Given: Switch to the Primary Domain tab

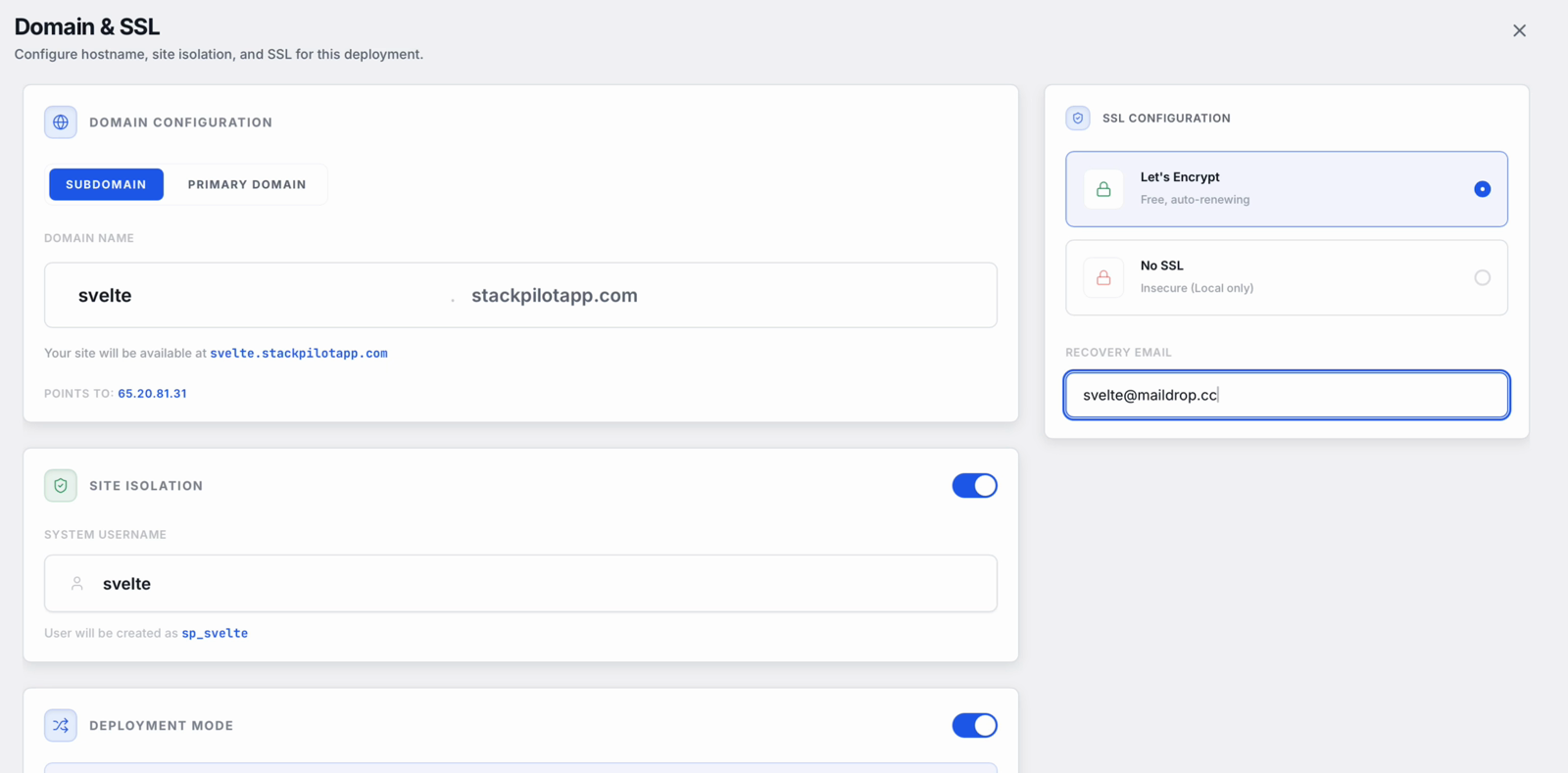Looking at the screenshot, I should 247,184.
